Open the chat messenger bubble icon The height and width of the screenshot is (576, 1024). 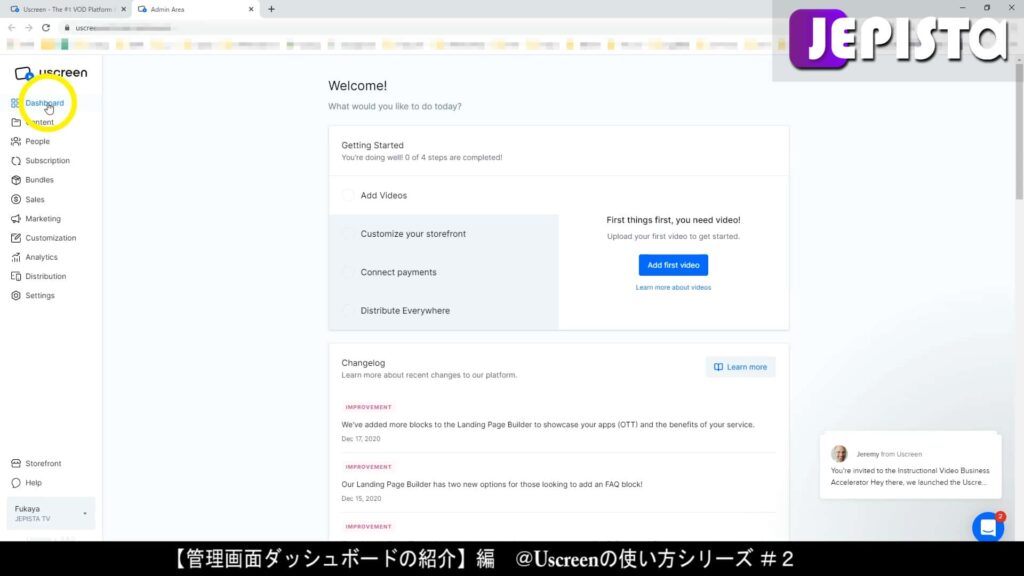point(988,527)
